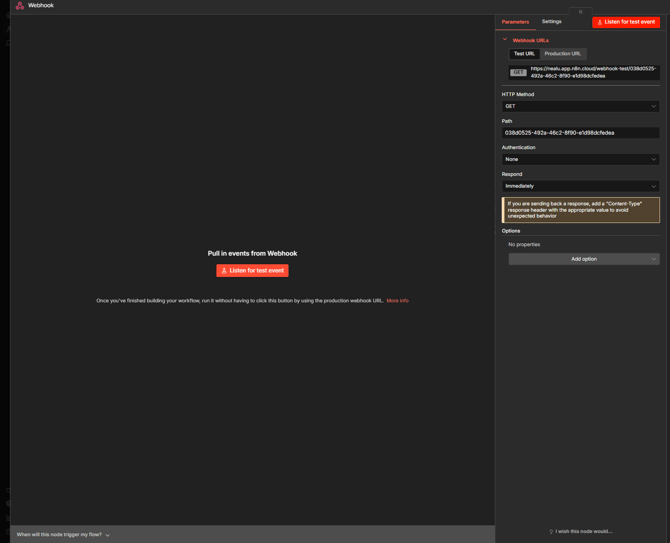The height and width of the screenshot is (543, 670).
Task: Click the Options section label
Action: pos(511,231)
